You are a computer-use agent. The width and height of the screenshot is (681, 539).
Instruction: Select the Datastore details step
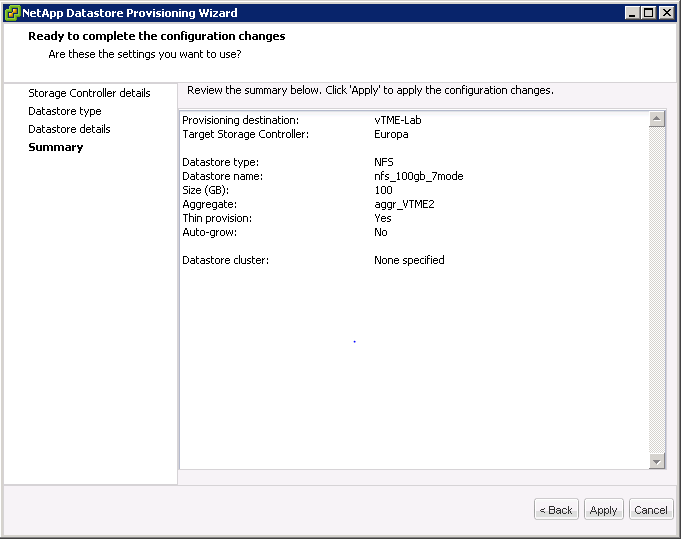click(x=69, y=129)
